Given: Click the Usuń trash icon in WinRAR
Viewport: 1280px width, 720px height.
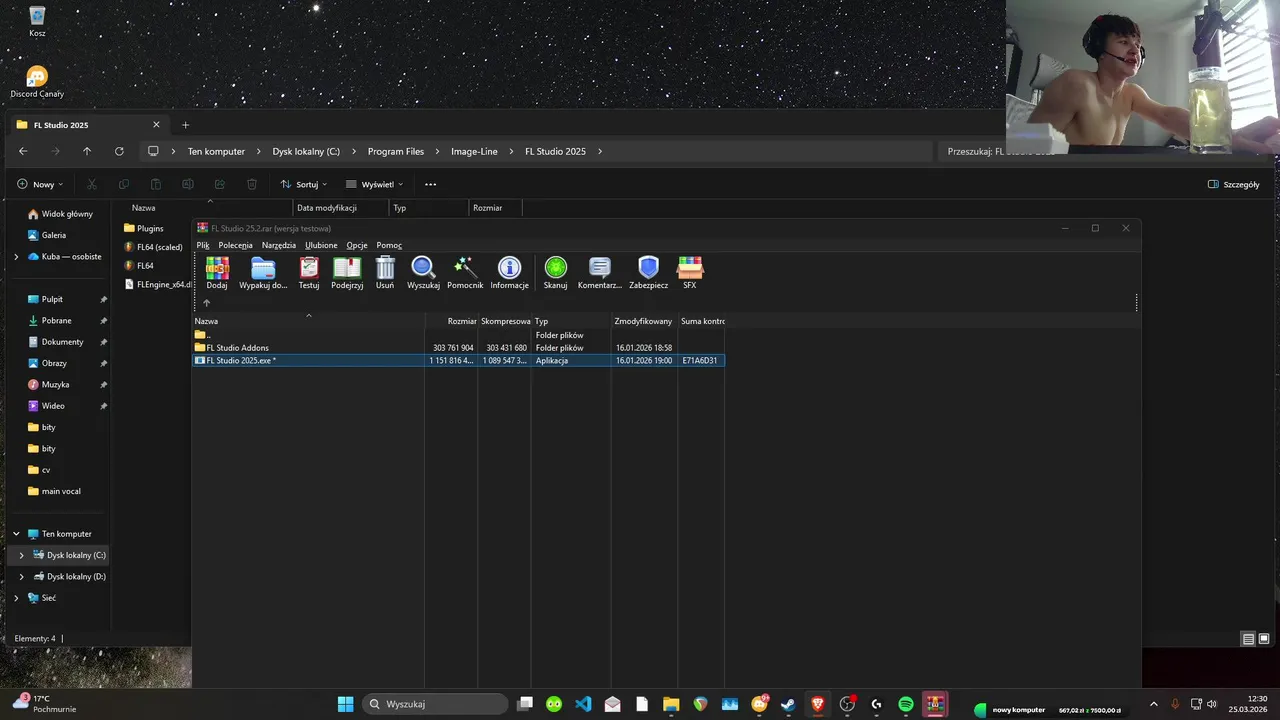Looking at the screenshot, I should click(x=385, y=272).
